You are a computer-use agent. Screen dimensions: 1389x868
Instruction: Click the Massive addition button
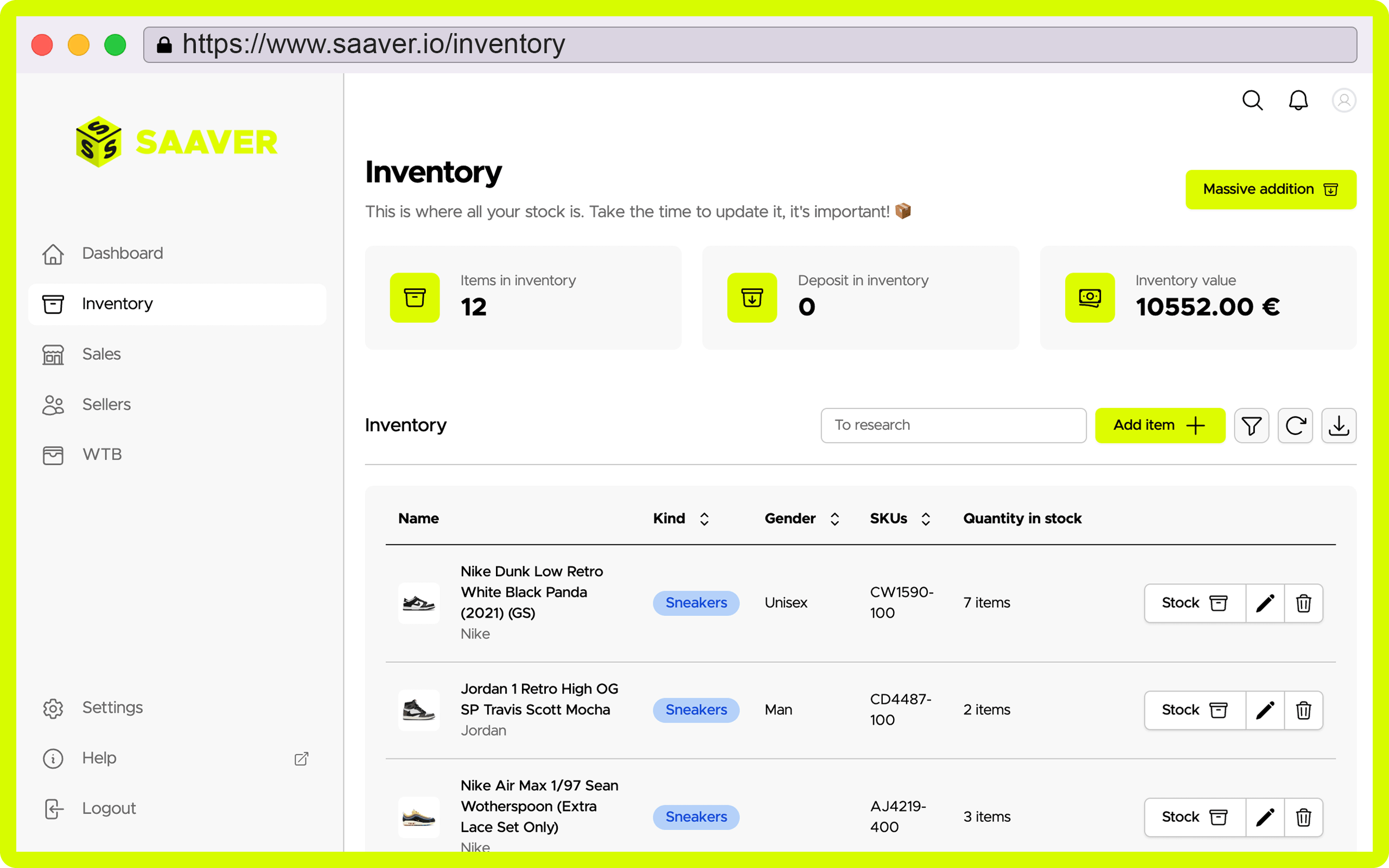[x=1271, y=189]
